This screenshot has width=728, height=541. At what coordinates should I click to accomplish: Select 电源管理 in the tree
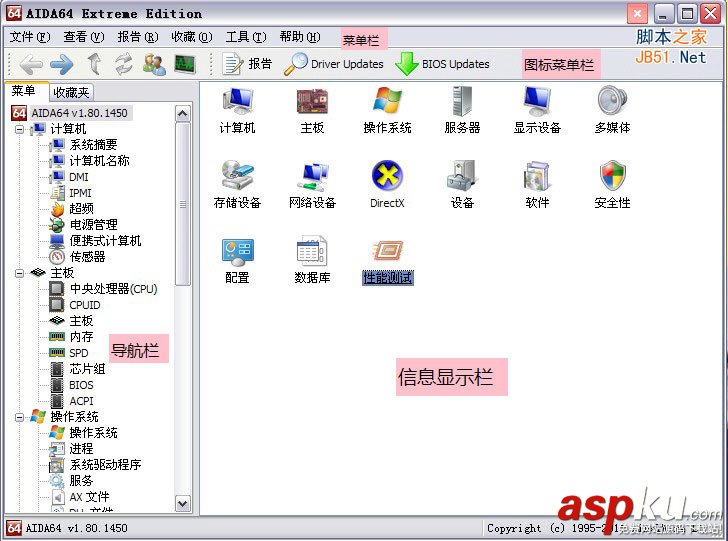[84, 225]
